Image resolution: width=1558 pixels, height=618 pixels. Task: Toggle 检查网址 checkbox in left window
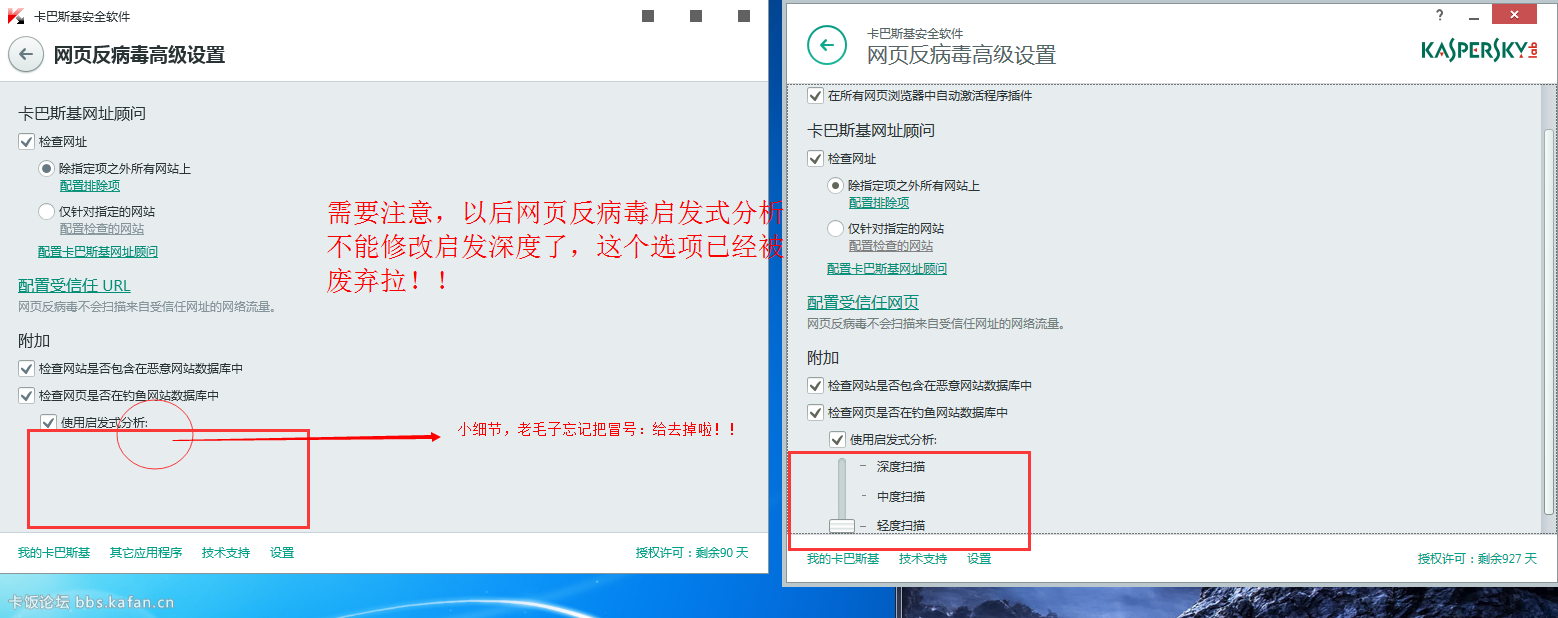(26, 142)
